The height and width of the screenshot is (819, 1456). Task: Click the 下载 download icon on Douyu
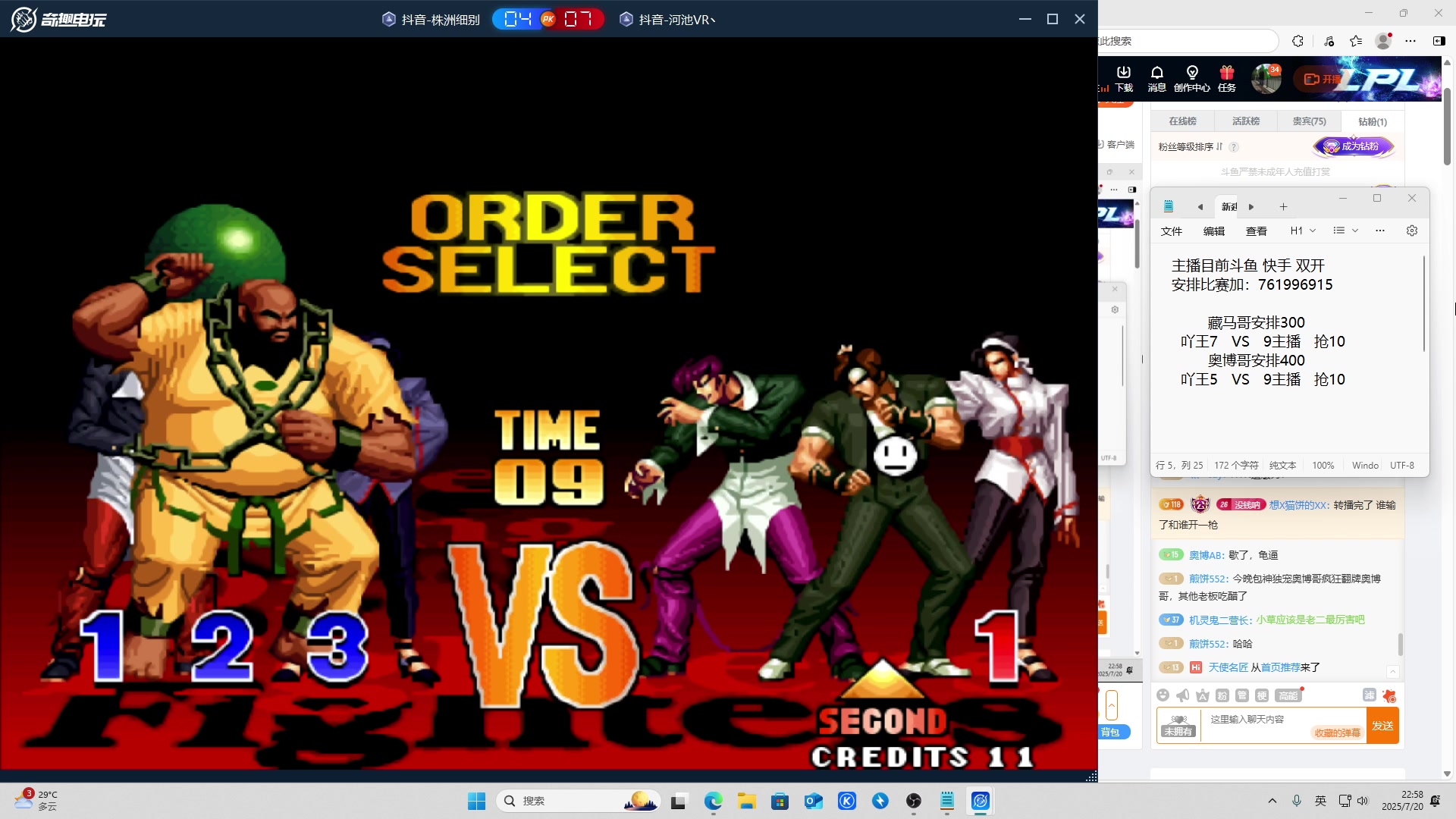click(1124, 79)
